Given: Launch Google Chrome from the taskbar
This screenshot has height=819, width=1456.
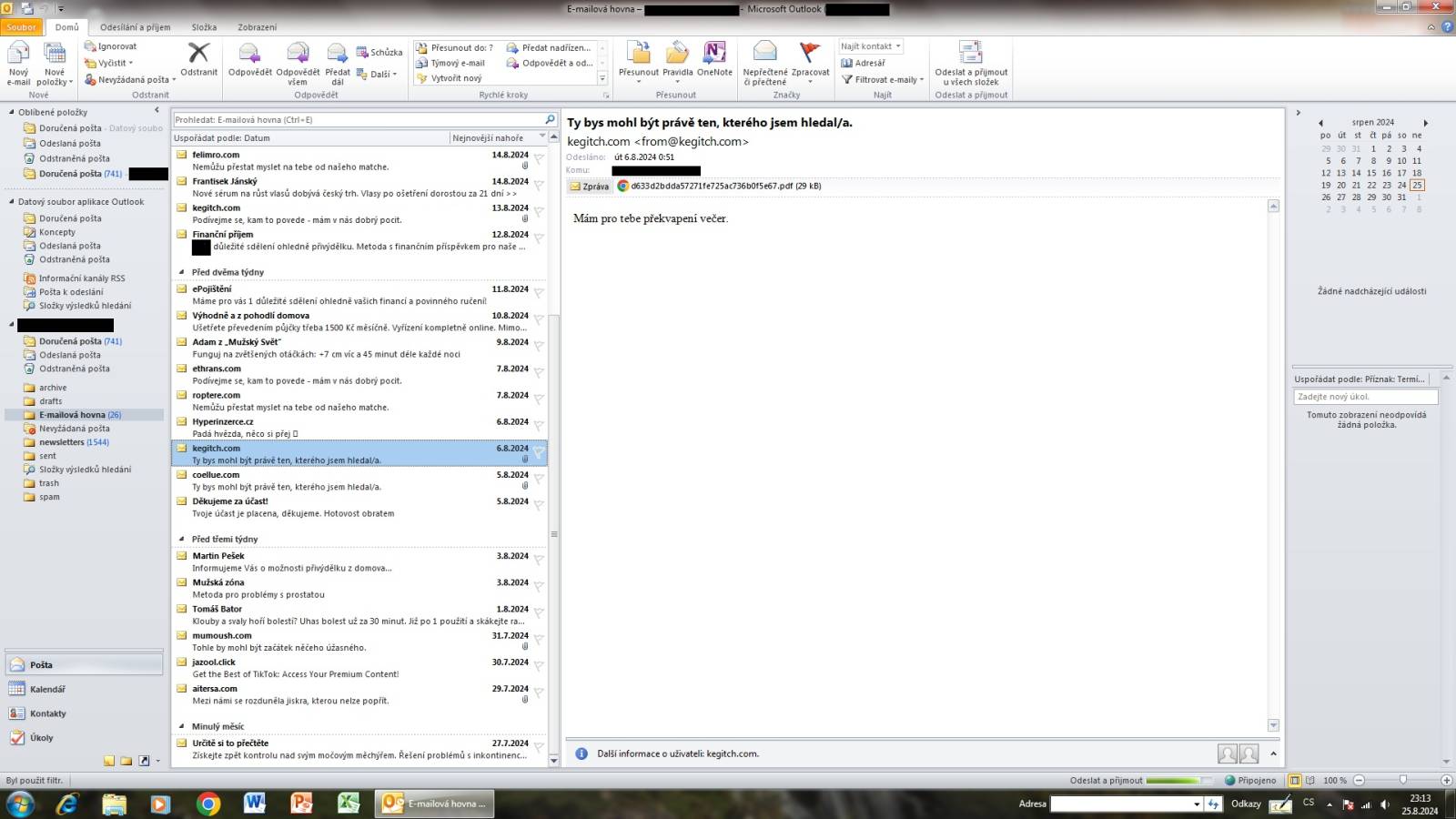Looking at the screenshot, I should pos(208,804).
